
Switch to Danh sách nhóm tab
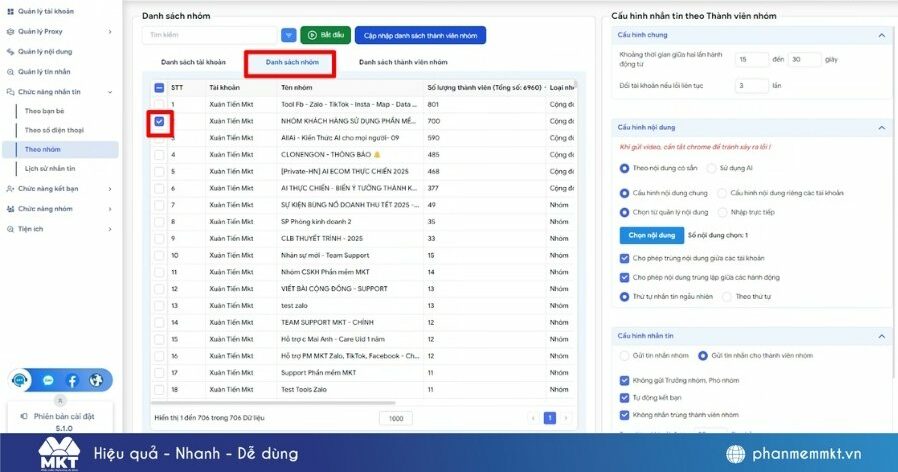292,62
